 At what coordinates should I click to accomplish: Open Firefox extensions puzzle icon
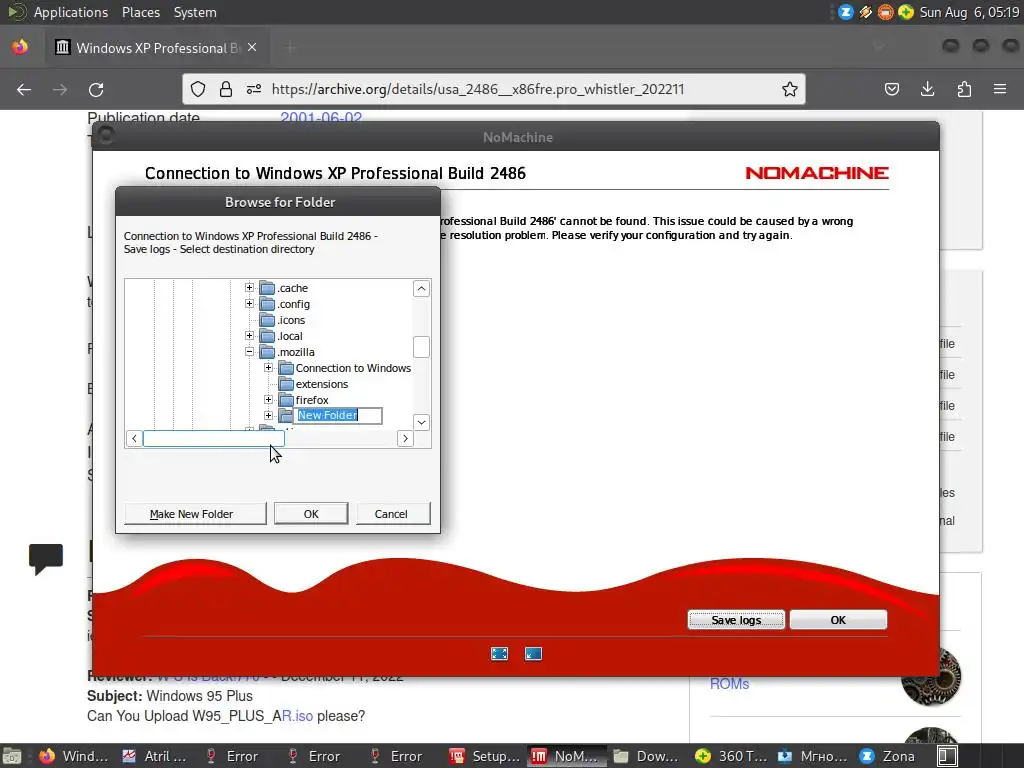(964, 89)
